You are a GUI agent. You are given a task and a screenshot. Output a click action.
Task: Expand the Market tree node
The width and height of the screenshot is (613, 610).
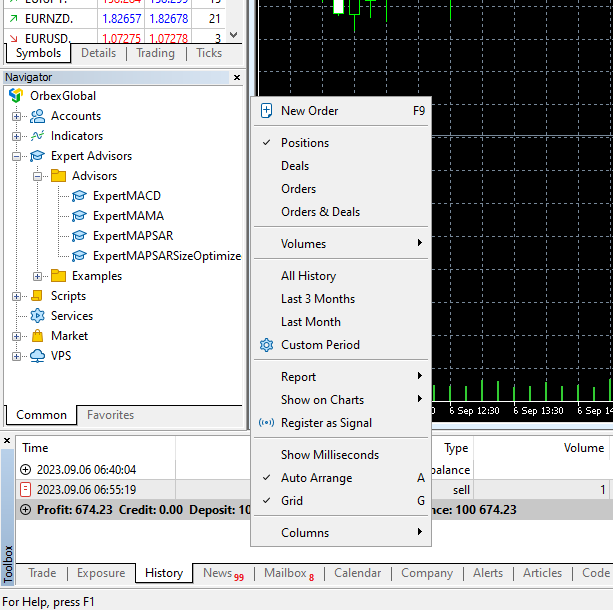(16, 336)
